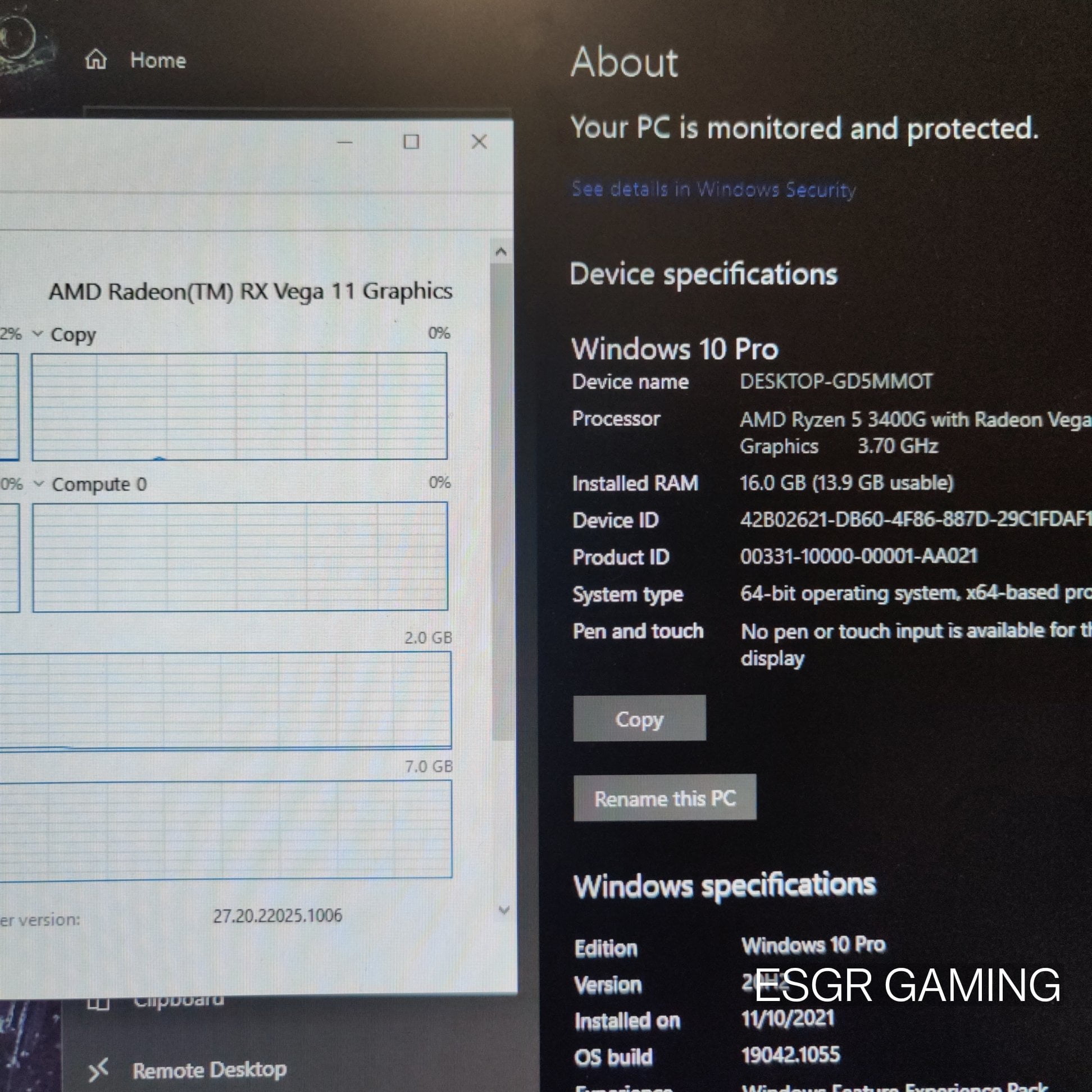Screen dimensions: 1092x1092
Task: Maximize the Task Manager window
Action: coord(412,142)
